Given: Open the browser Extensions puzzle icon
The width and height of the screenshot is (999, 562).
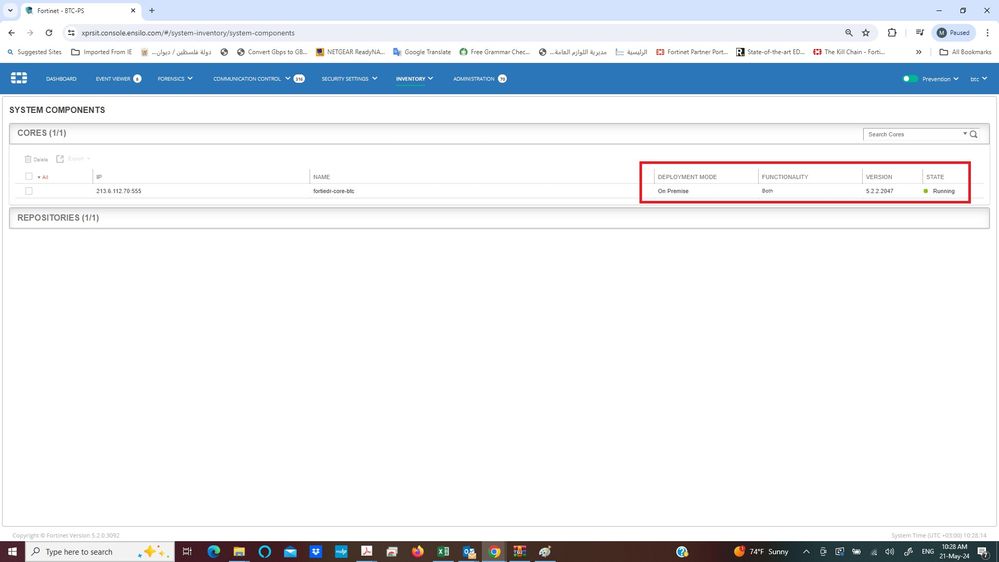Looking at the screenshot, I should [892, 32].
